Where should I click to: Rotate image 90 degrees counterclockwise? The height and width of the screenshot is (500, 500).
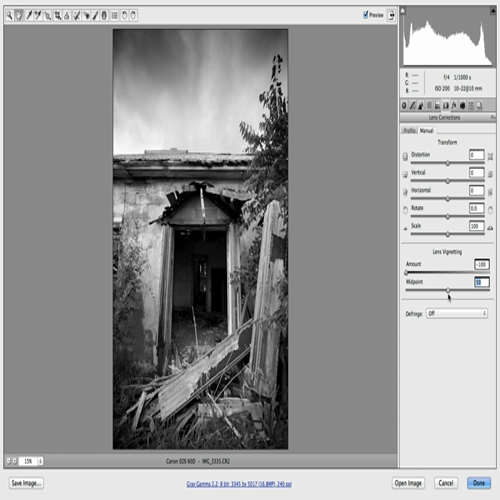124,15
